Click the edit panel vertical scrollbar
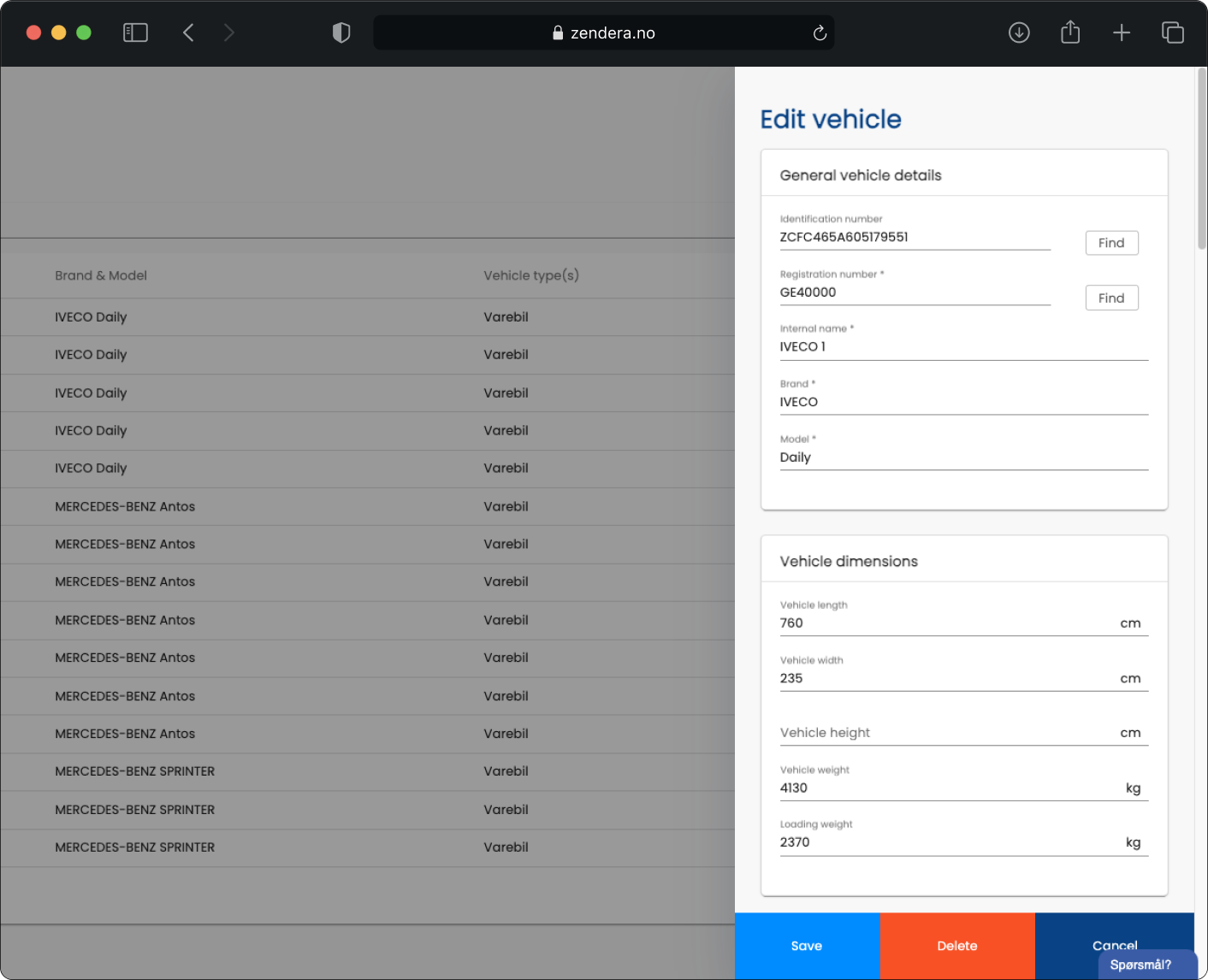This screenshot has height=980, width=1208. (1201, 154)
